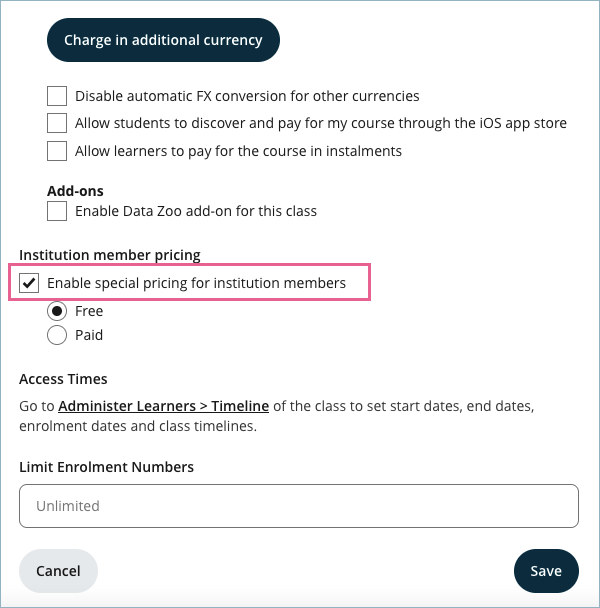Image resolution: width=600 pixels, height=608 pixels.
Task: Click the Access Times heading
Action: point(63,379)
